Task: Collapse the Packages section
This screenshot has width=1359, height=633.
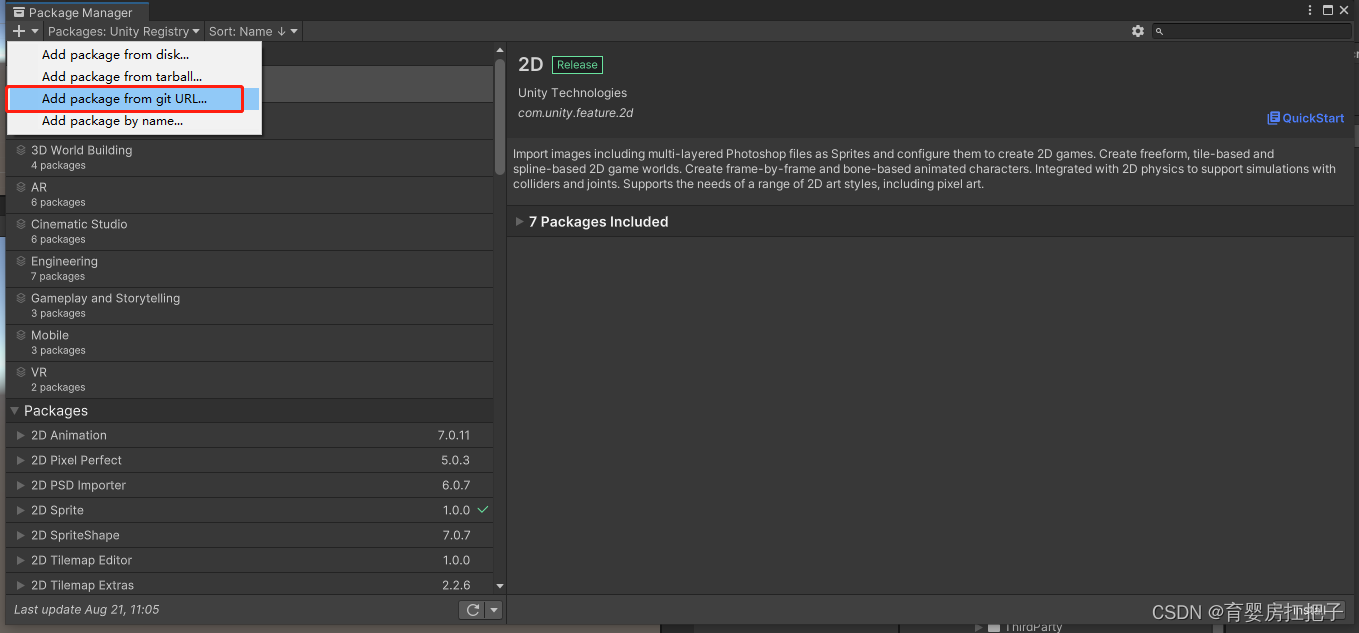Action: [x=13, y=411]
